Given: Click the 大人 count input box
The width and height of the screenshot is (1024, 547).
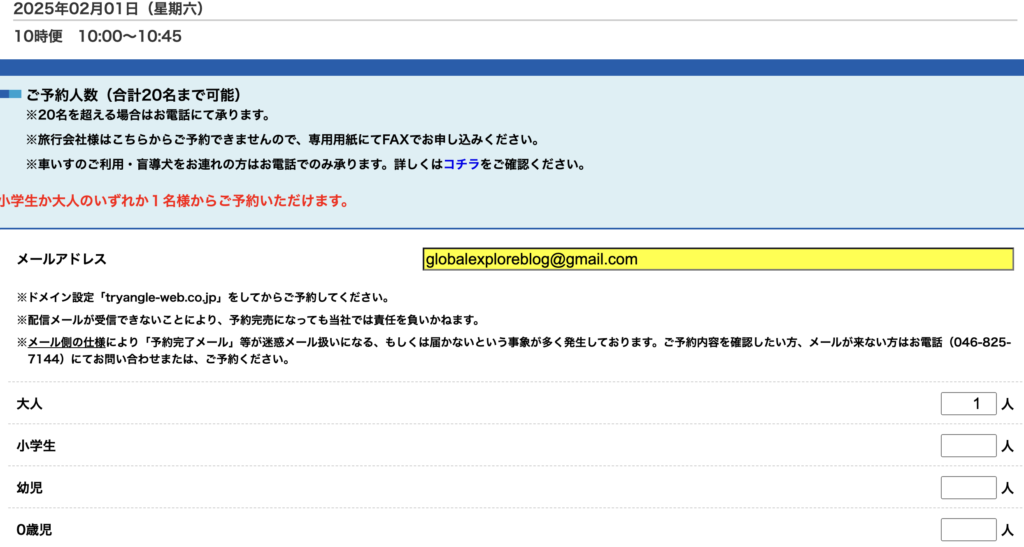Looking at the screenshot, I should click(968, 404).
